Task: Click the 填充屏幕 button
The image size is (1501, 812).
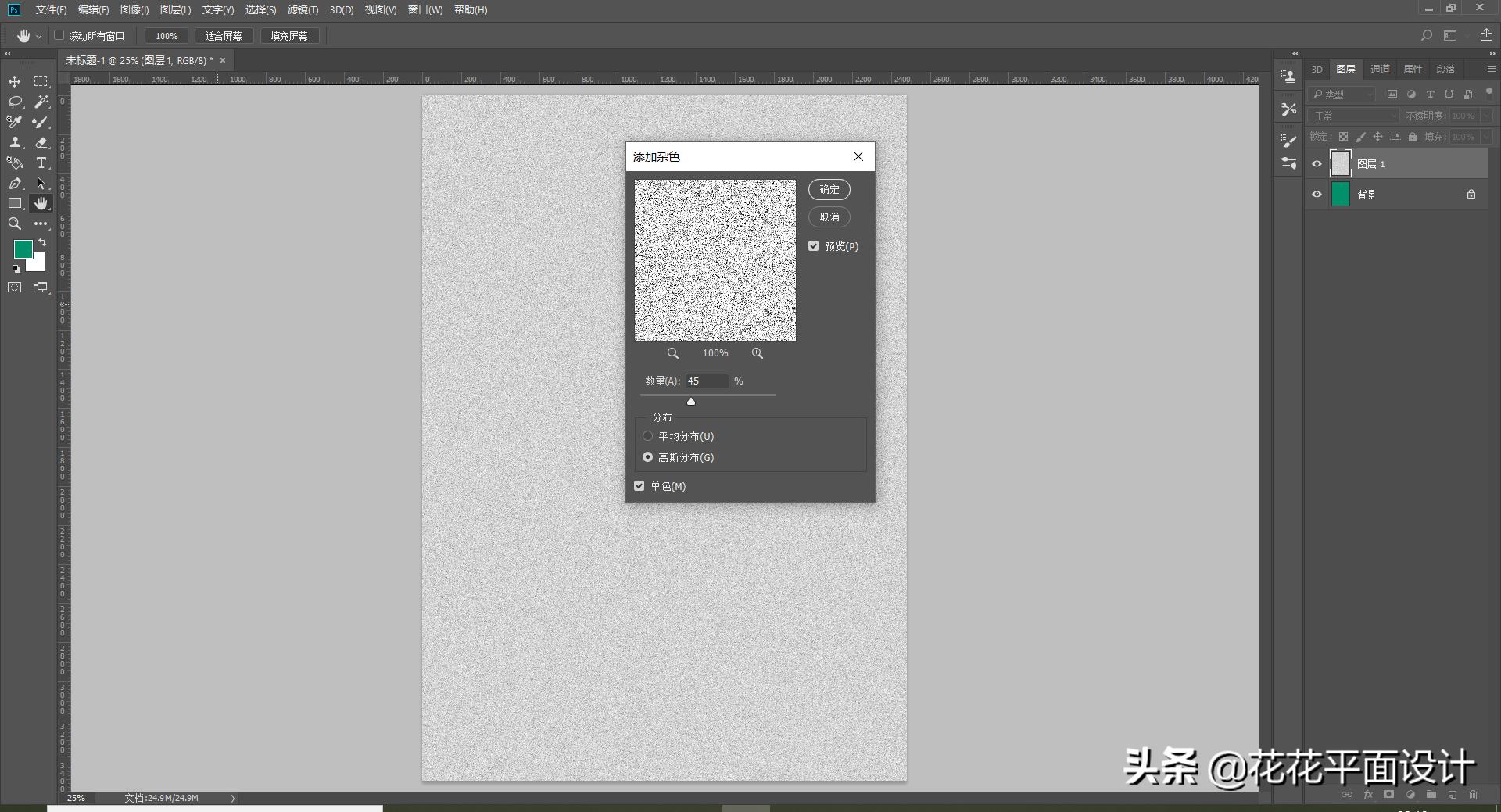Action: point(289,36)
